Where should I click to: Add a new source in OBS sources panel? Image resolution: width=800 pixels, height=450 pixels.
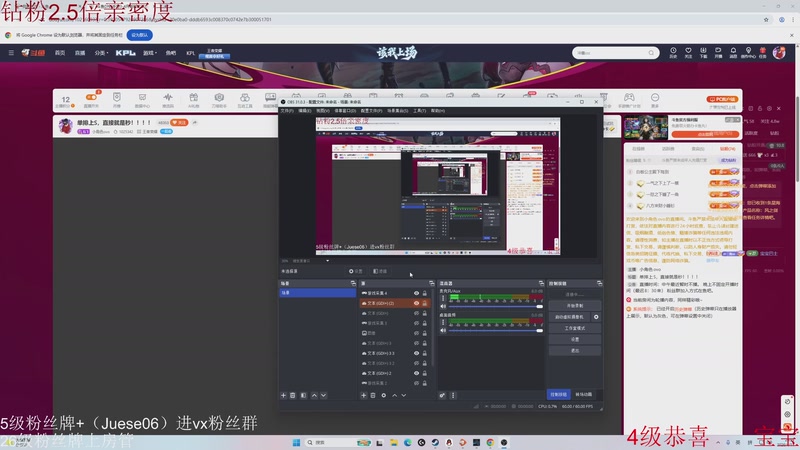pos(364,395)
